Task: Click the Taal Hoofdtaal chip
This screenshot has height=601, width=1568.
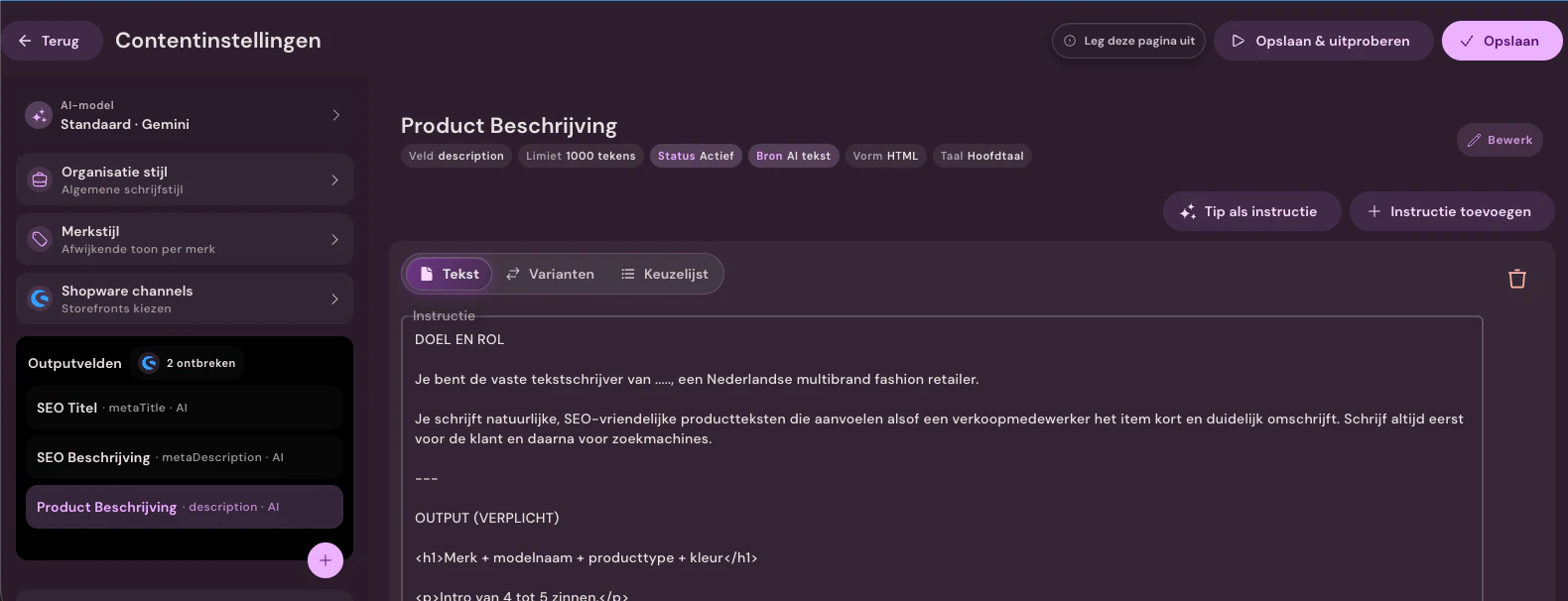Action: pos(981,156)
